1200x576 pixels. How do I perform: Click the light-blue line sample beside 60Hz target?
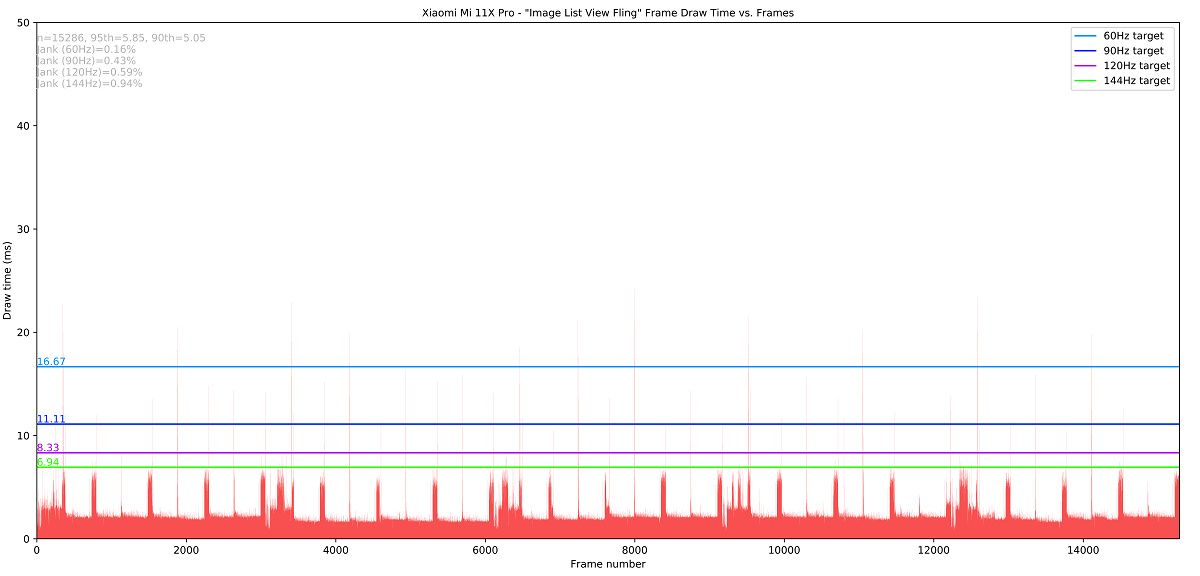coord(1085,35)
